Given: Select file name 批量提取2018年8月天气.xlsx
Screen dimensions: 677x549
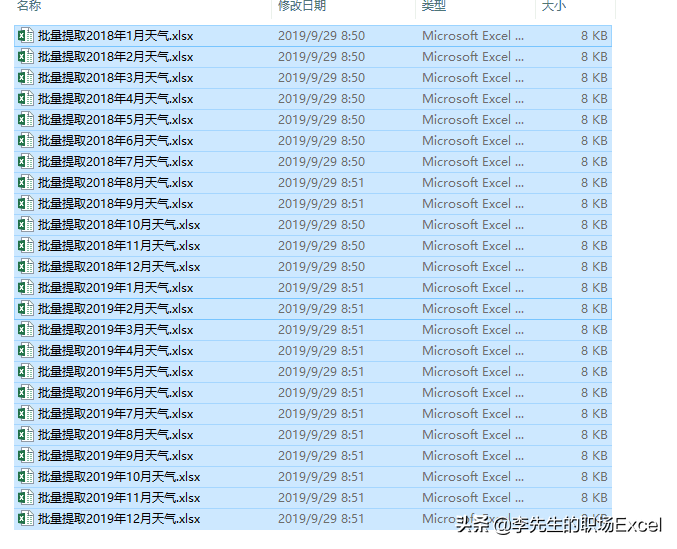Looking at the screenshot, I should pyautogui.click(x=115, y=183).
